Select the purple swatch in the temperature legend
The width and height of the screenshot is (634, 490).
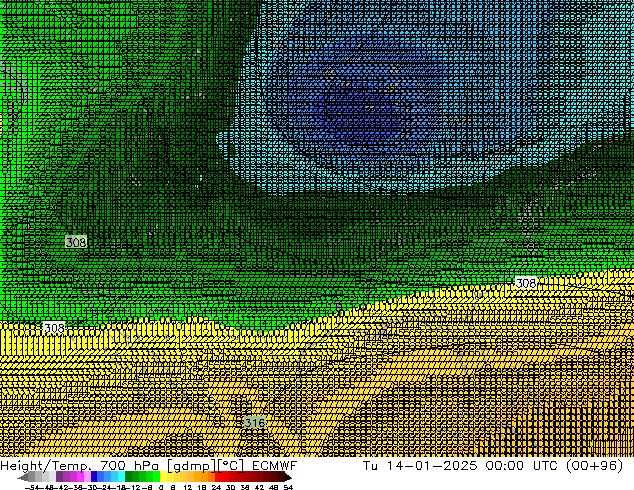point(65,477)
